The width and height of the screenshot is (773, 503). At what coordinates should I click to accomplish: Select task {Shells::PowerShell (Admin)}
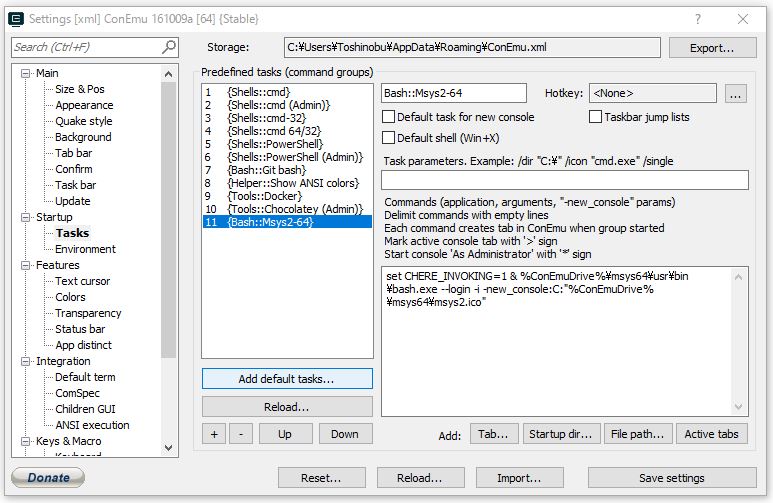coord(287,157)
